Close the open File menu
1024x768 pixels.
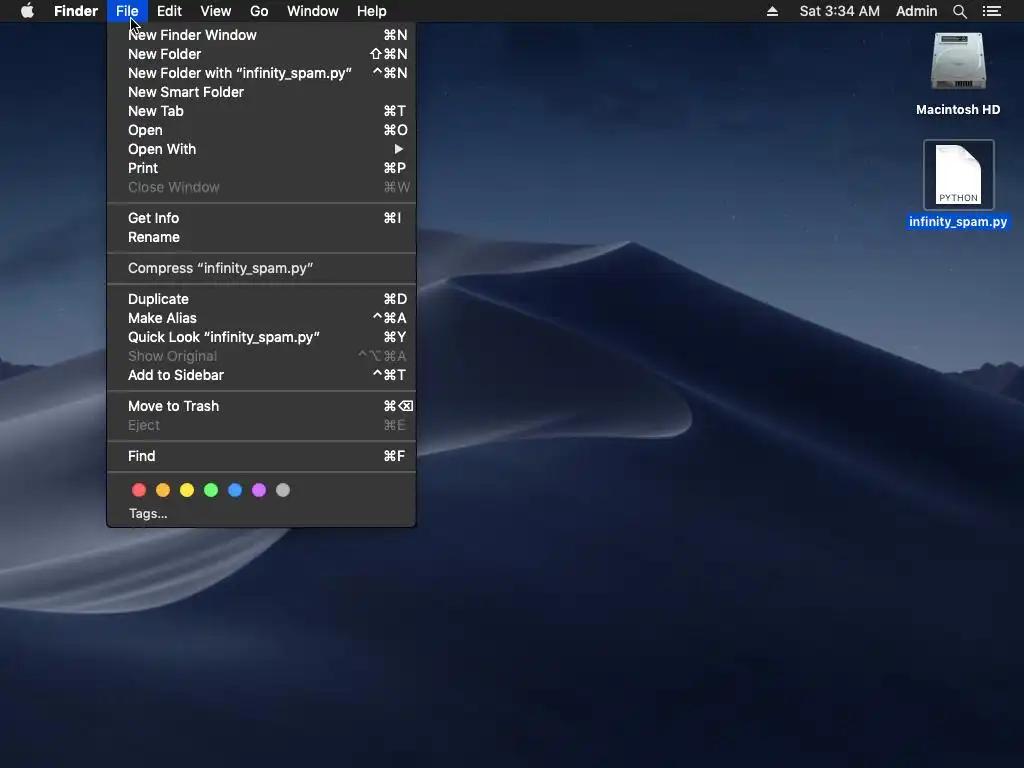click(x=127, y=11)
